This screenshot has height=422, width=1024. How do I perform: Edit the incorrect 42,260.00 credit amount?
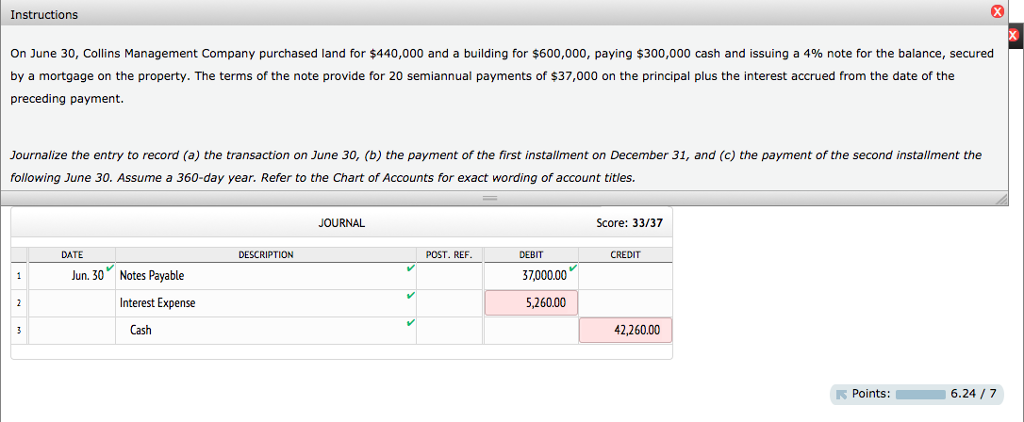coord(625,330)
